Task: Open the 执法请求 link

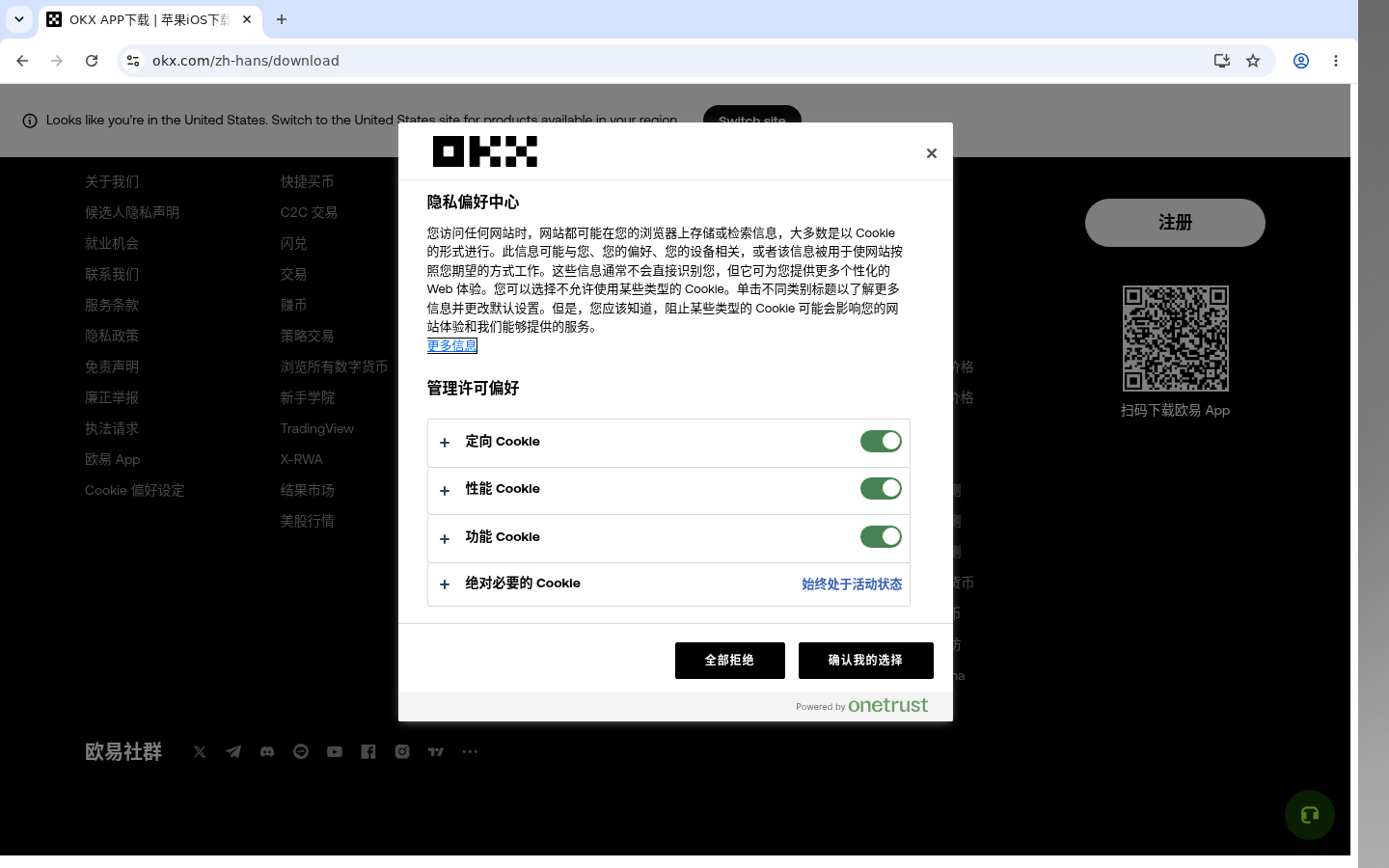Action: pyautogui.click(x=112, y=428)
